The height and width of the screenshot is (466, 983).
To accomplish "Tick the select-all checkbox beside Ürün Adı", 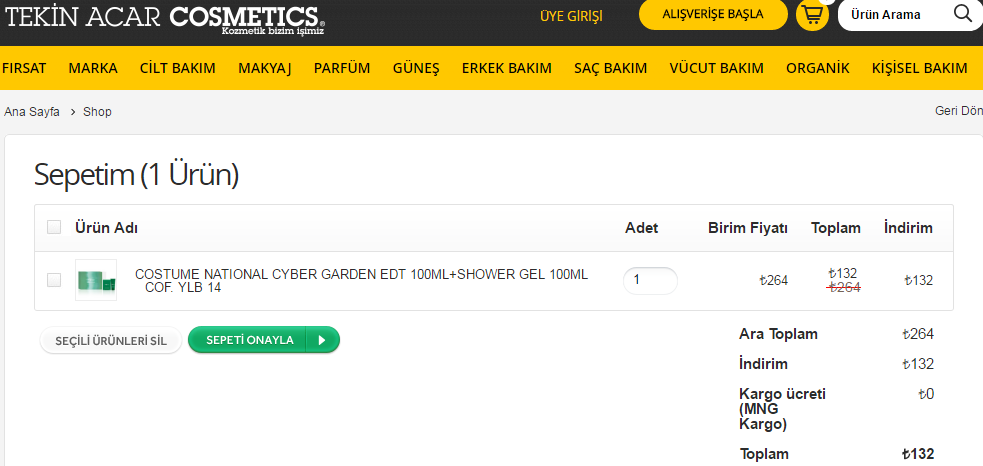I will 54,227.
